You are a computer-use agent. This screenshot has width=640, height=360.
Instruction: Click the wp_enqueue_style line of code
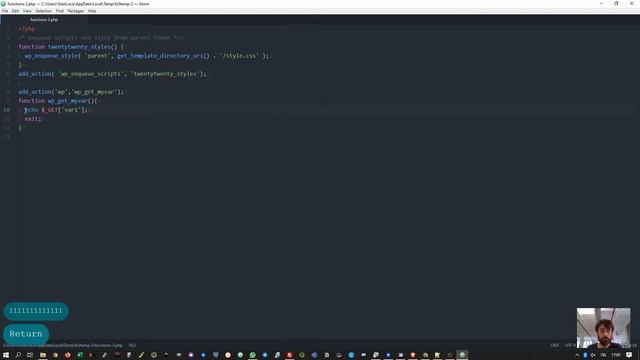click(x=147, y=56)
